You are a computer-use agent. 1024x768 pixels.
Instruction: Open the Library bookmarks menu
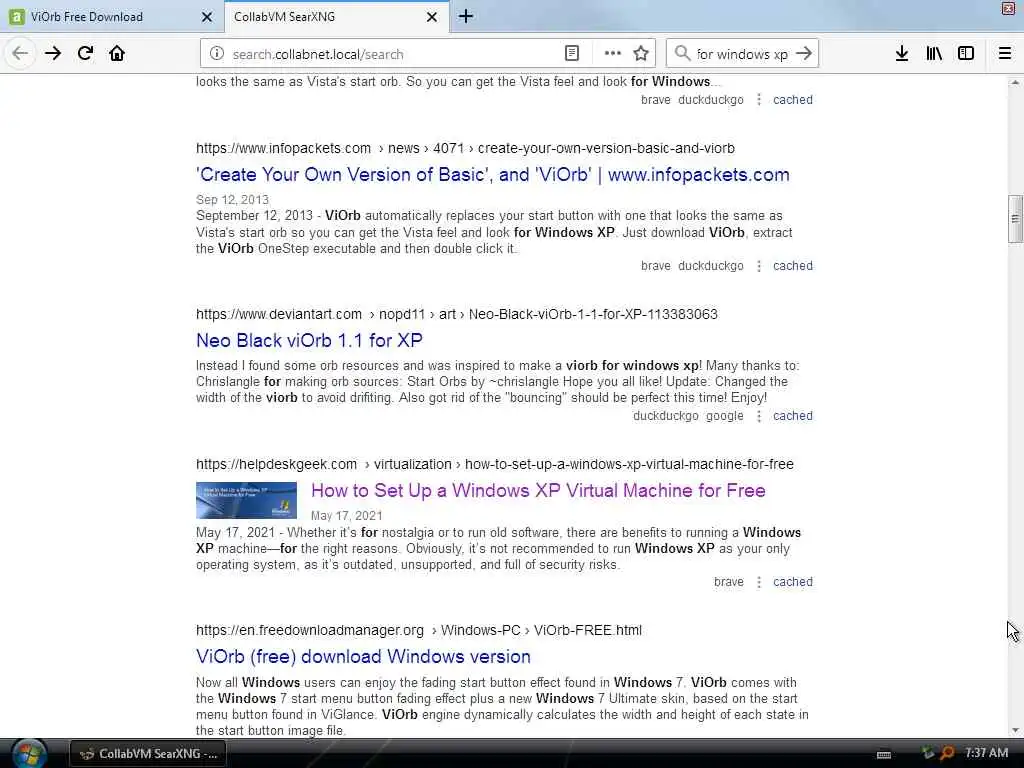[x=934, y=54]
